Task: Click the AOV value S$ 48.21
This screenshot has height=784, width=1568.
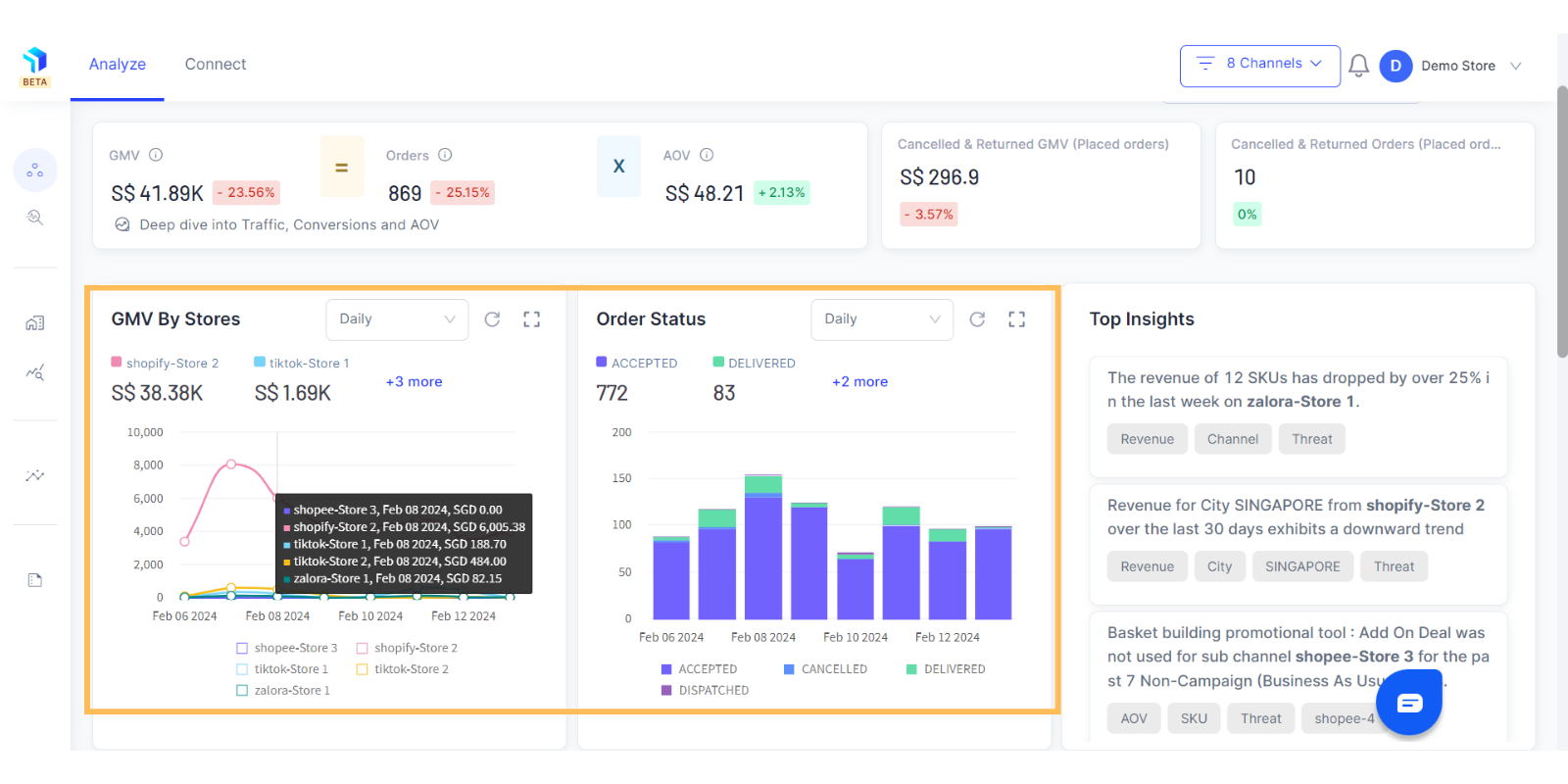Action: [x=705, y=194]
